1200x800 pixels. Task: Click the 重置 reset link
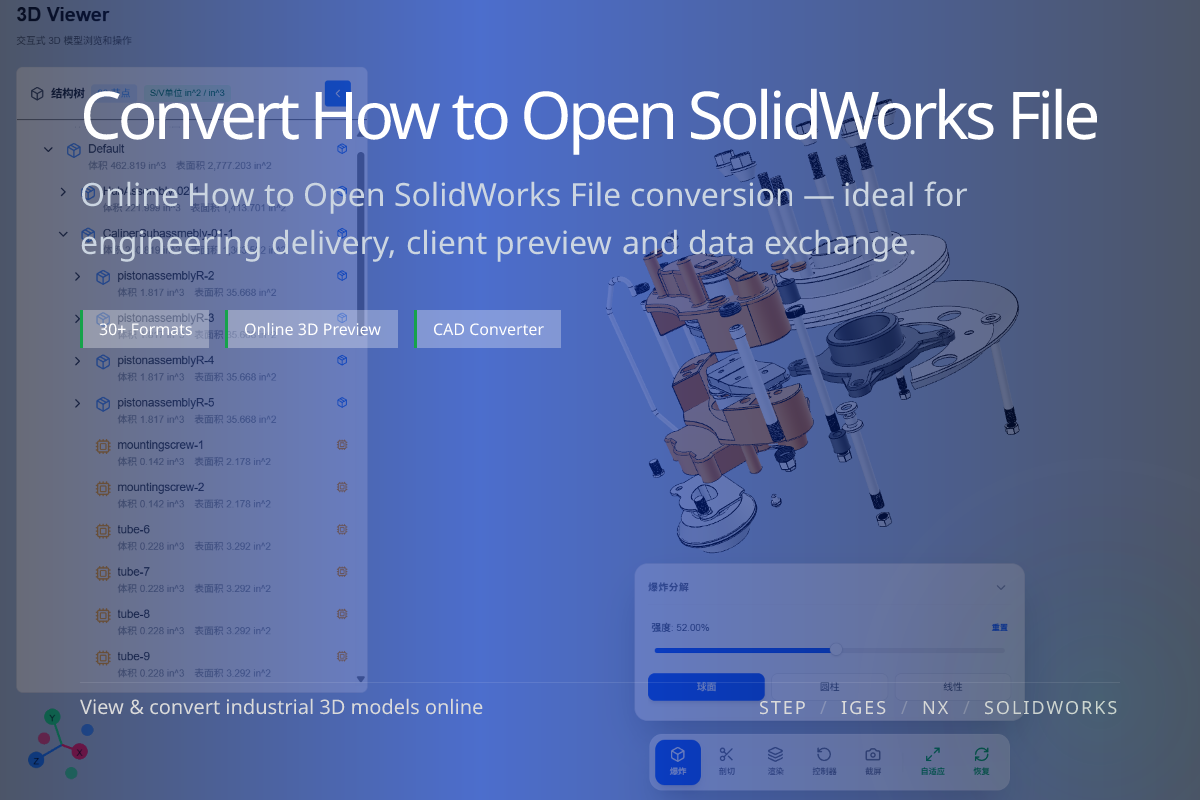click(1000, 628)
